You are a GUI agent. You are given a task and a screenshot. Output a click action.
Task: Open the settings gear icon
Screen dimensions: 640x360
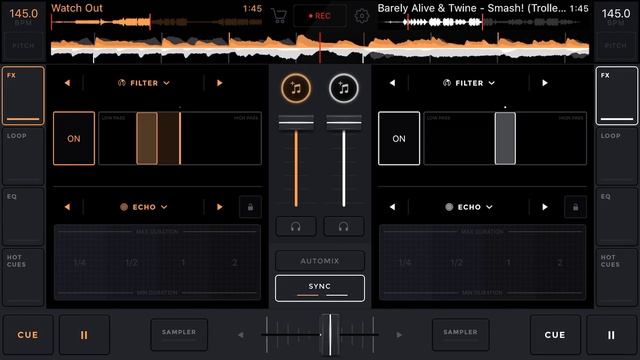point(361,16)
